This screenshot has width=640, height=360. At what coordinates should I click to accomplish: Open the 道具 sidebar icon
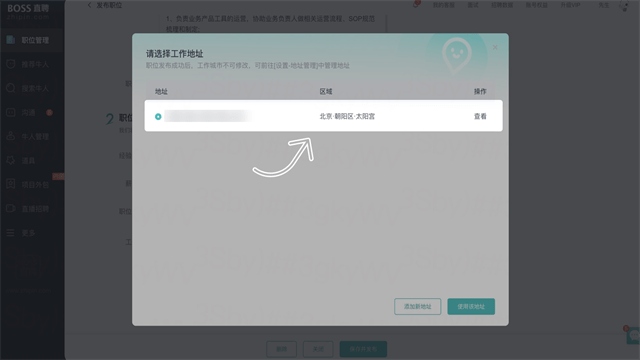coord(11,160)
